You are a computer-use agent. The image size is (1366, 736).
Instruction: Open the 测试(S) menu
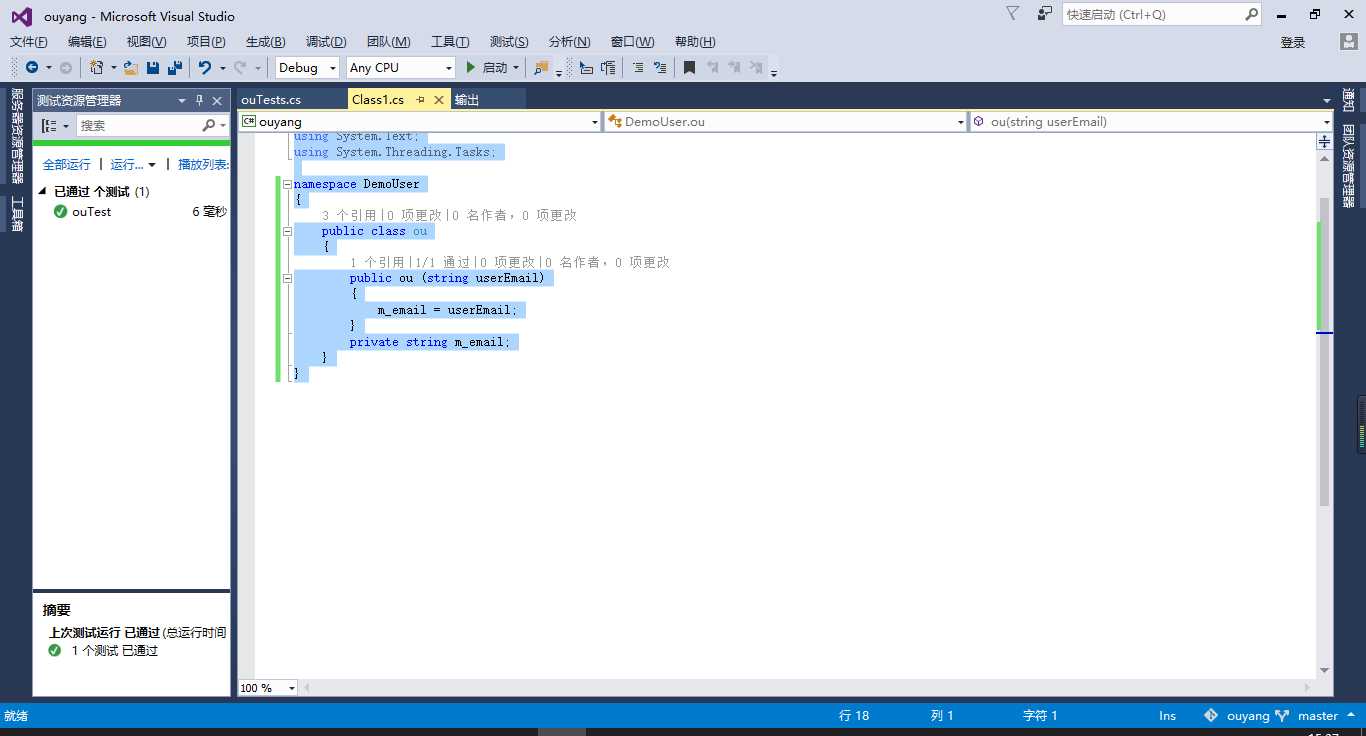click(509, 42)
